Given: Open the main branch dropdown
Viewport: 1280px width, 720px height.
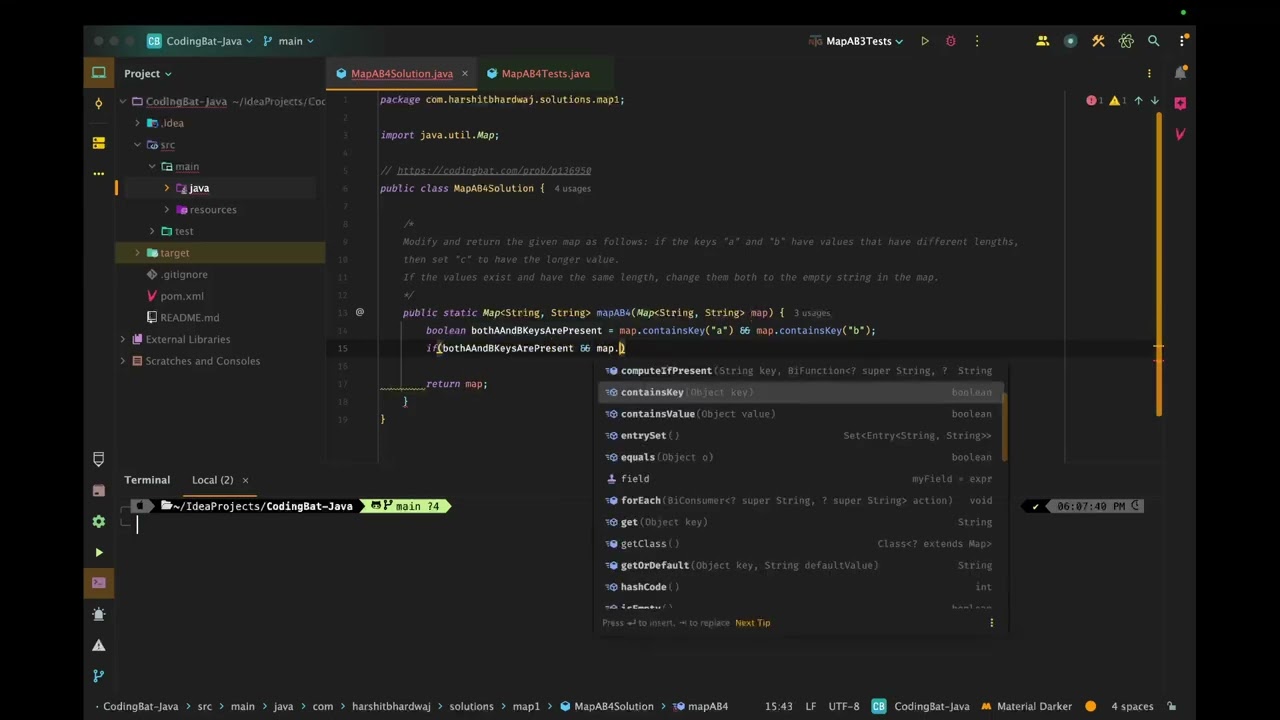Looking at the screenshot, I should (290, 41).
